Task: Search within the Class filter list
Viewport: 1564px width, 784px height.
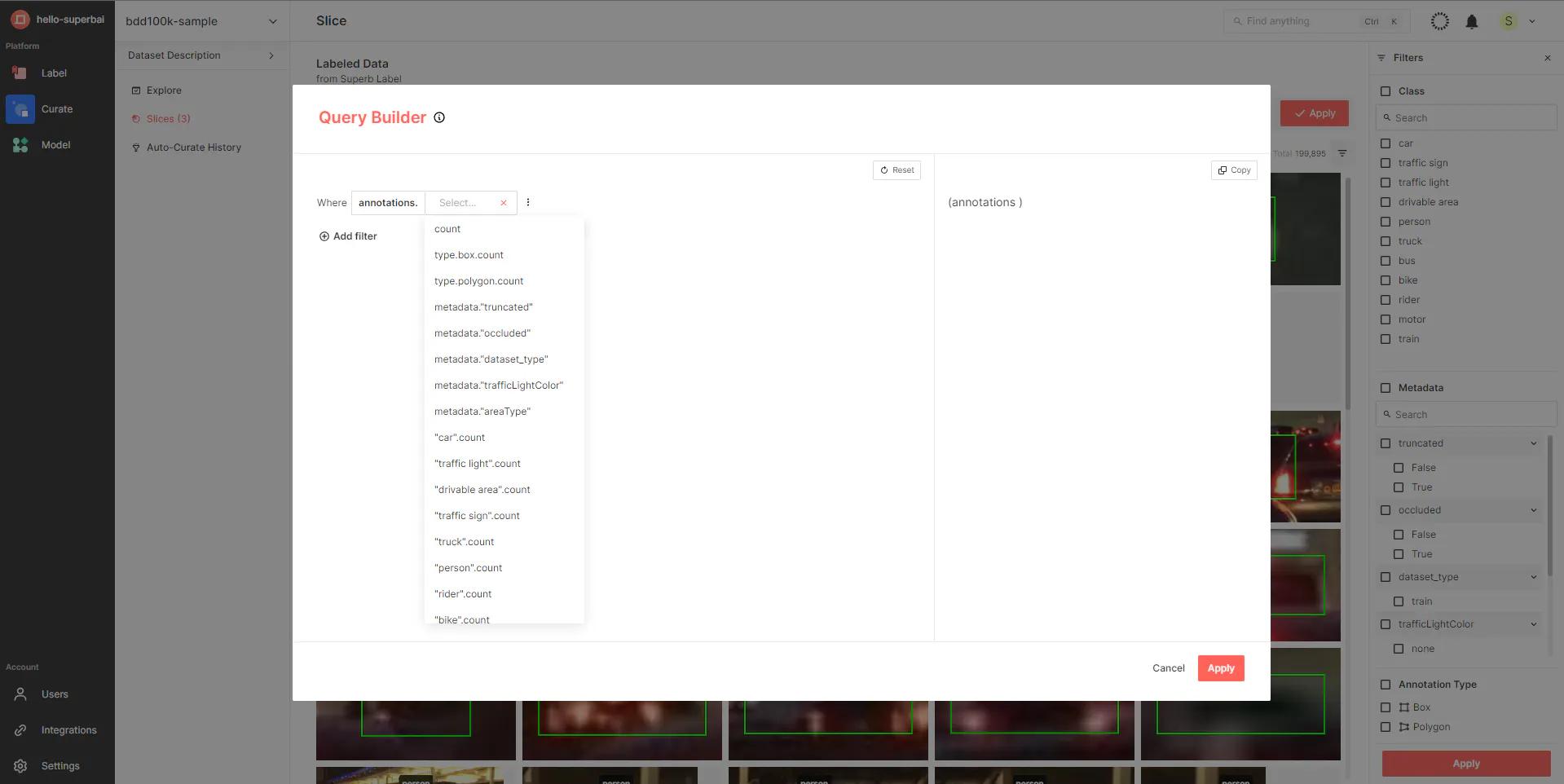Action: pos(1466,118)
